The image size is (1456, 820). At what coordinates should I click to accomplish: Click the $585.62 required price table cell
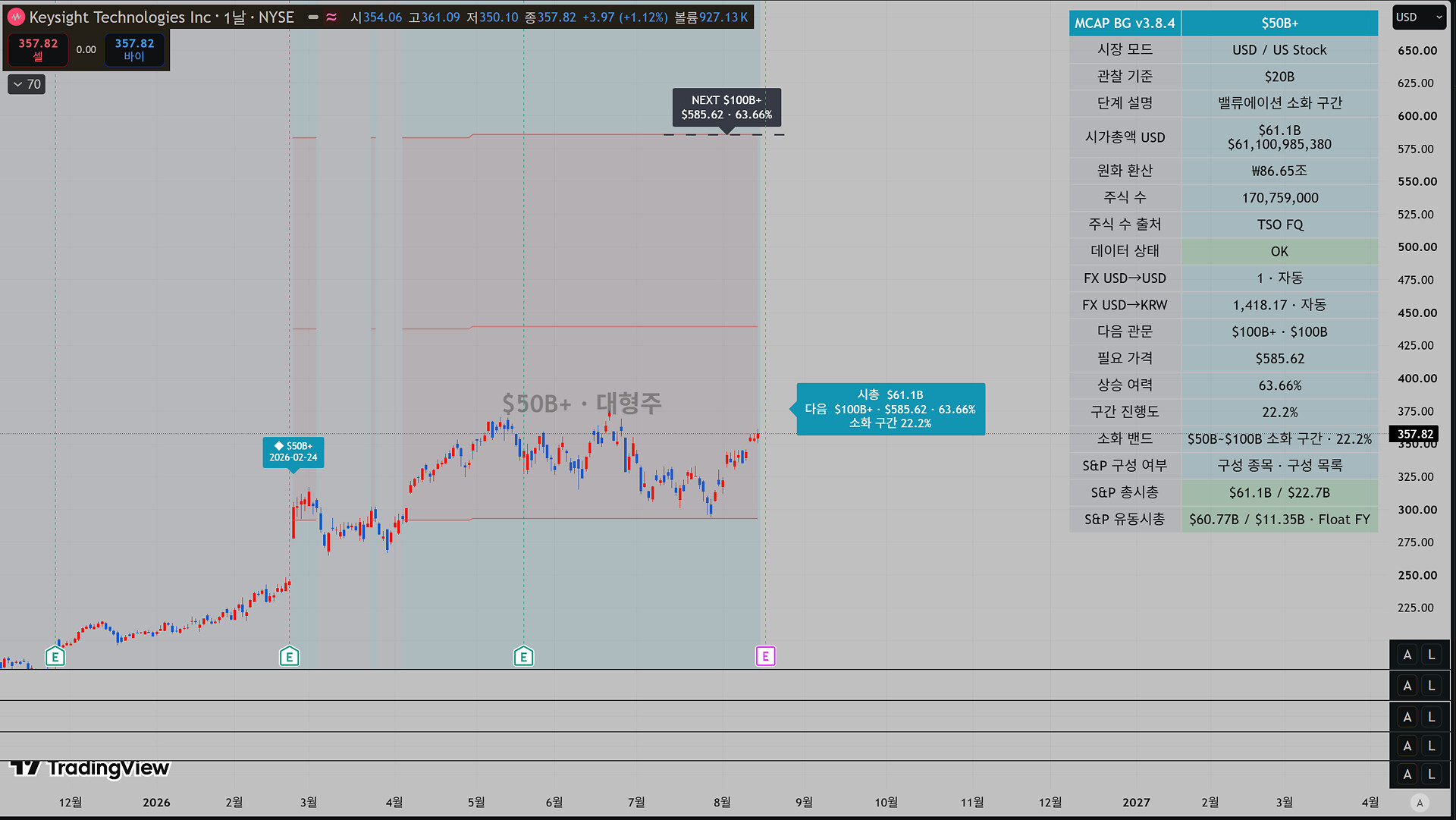tap(1279, 359)
